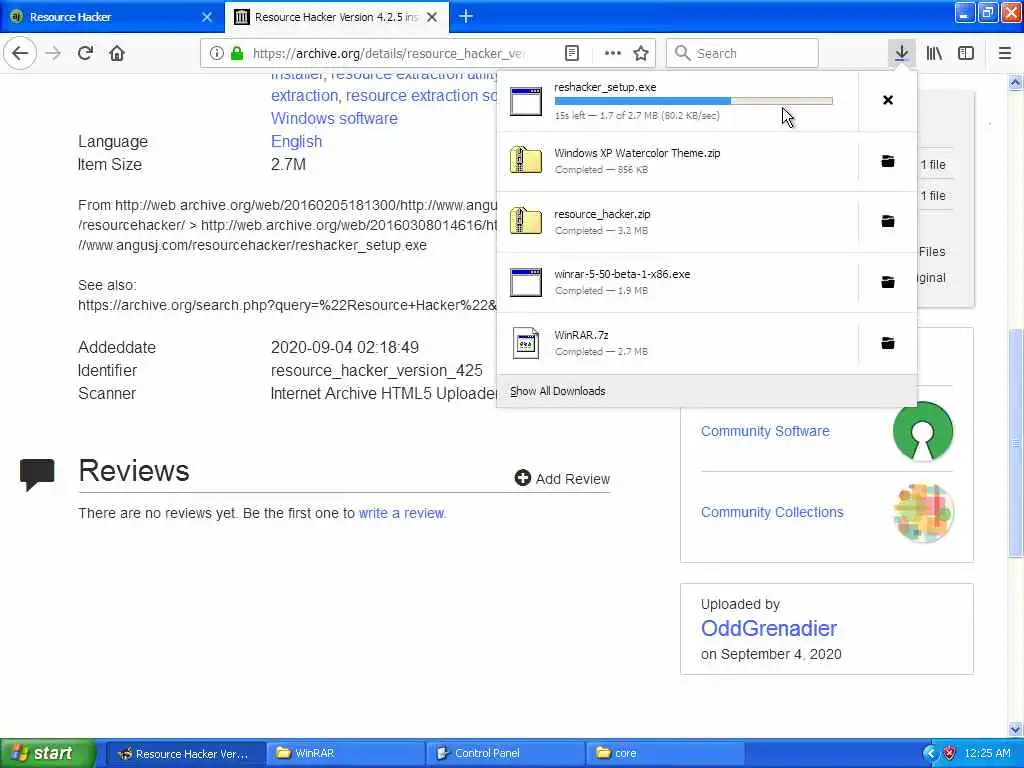The width and height of the screenshot is (1024, 768).
Task: Click Show All Downloads
Action: (x=558, y=391)
